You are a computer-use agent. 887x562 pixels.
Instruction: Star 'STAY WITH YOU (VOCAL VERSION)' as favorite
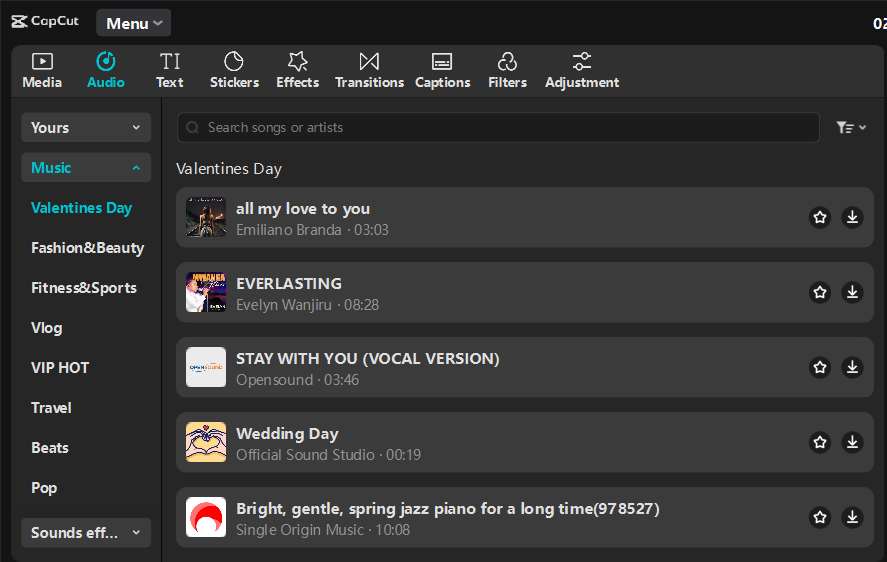tap(820, 367)
